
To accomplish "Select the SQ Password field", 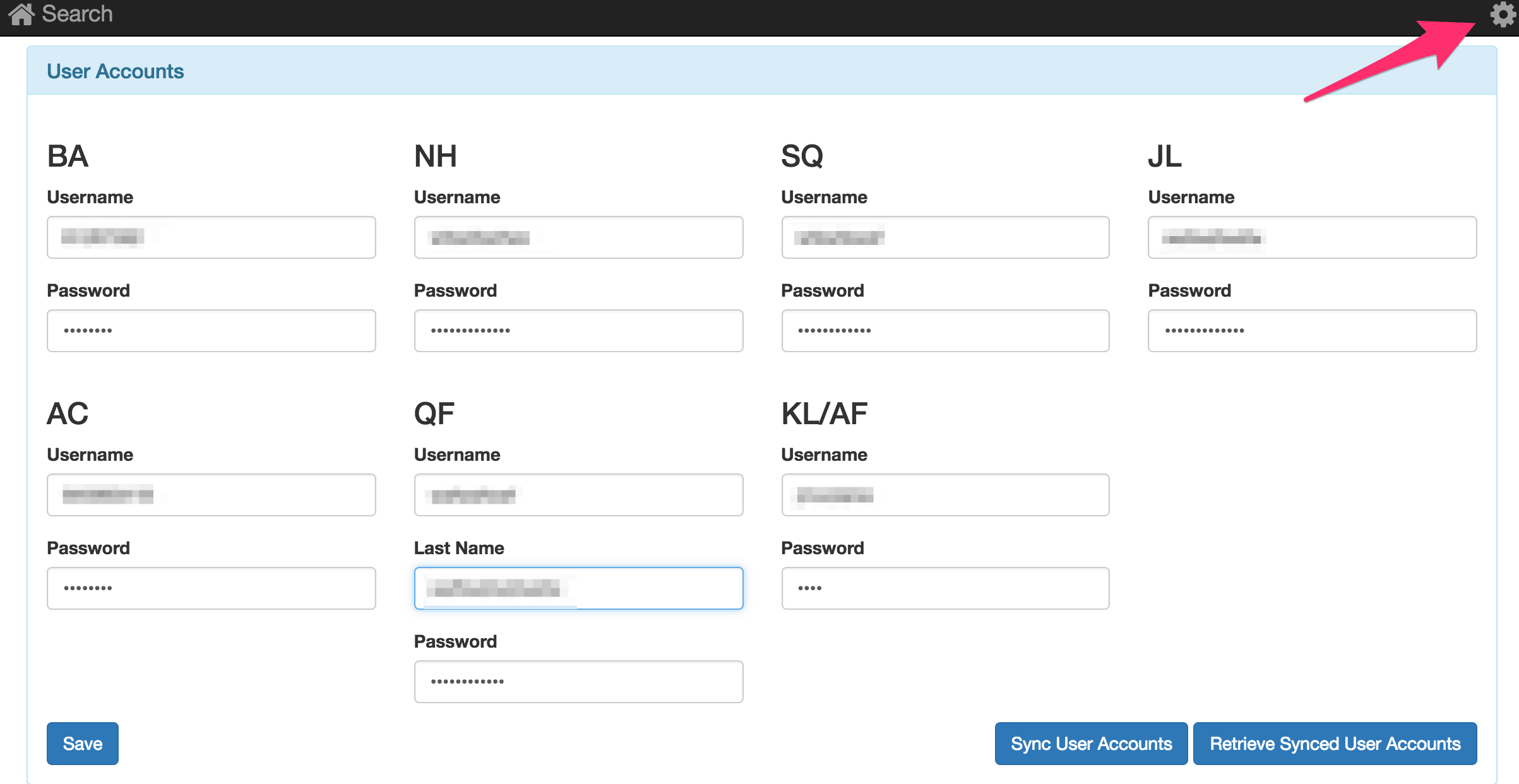I will coord(945,331).
